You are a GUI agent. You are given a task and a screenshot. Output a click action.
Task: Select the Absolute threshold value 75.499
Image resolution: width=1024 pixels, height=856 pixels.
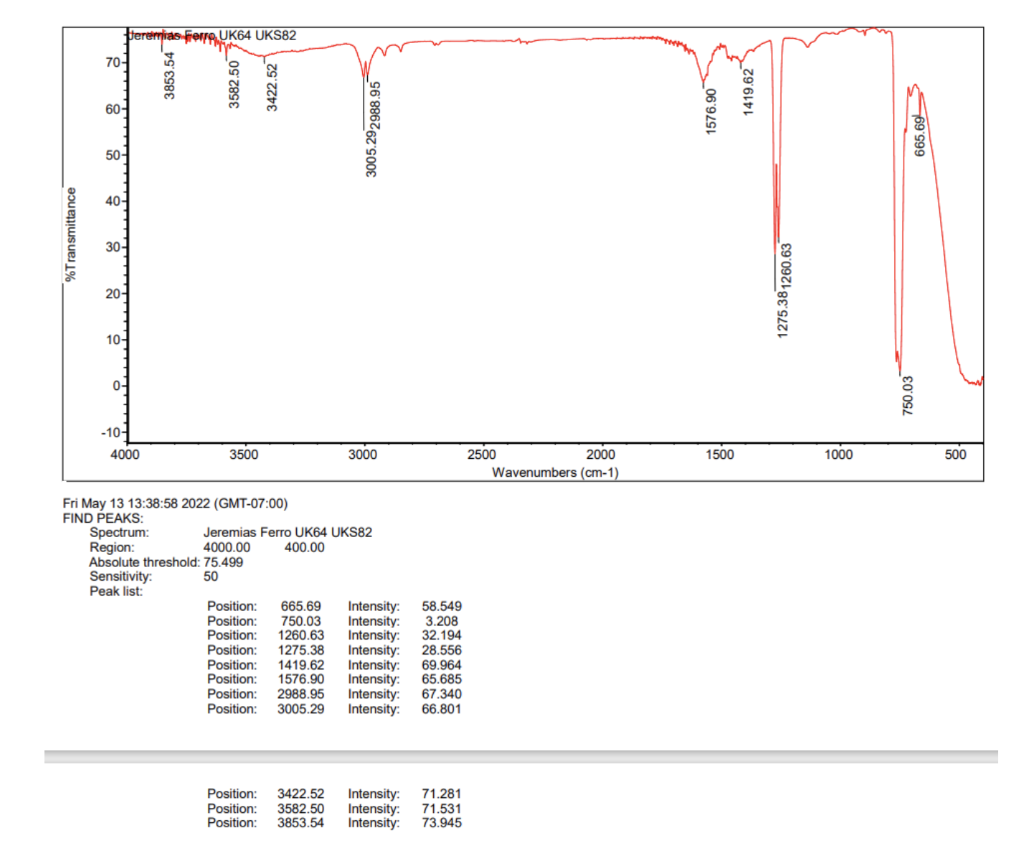tap(223, 562)
